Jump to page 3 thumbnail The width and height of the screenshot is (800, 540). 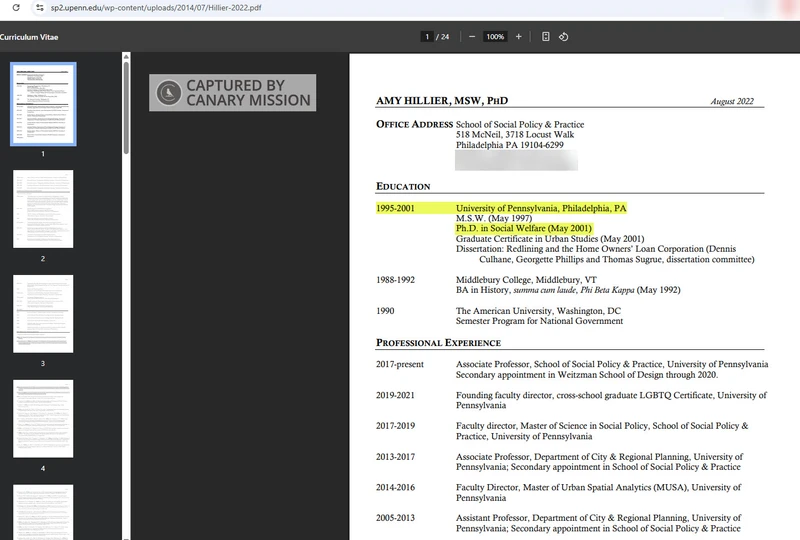[43, 314]
